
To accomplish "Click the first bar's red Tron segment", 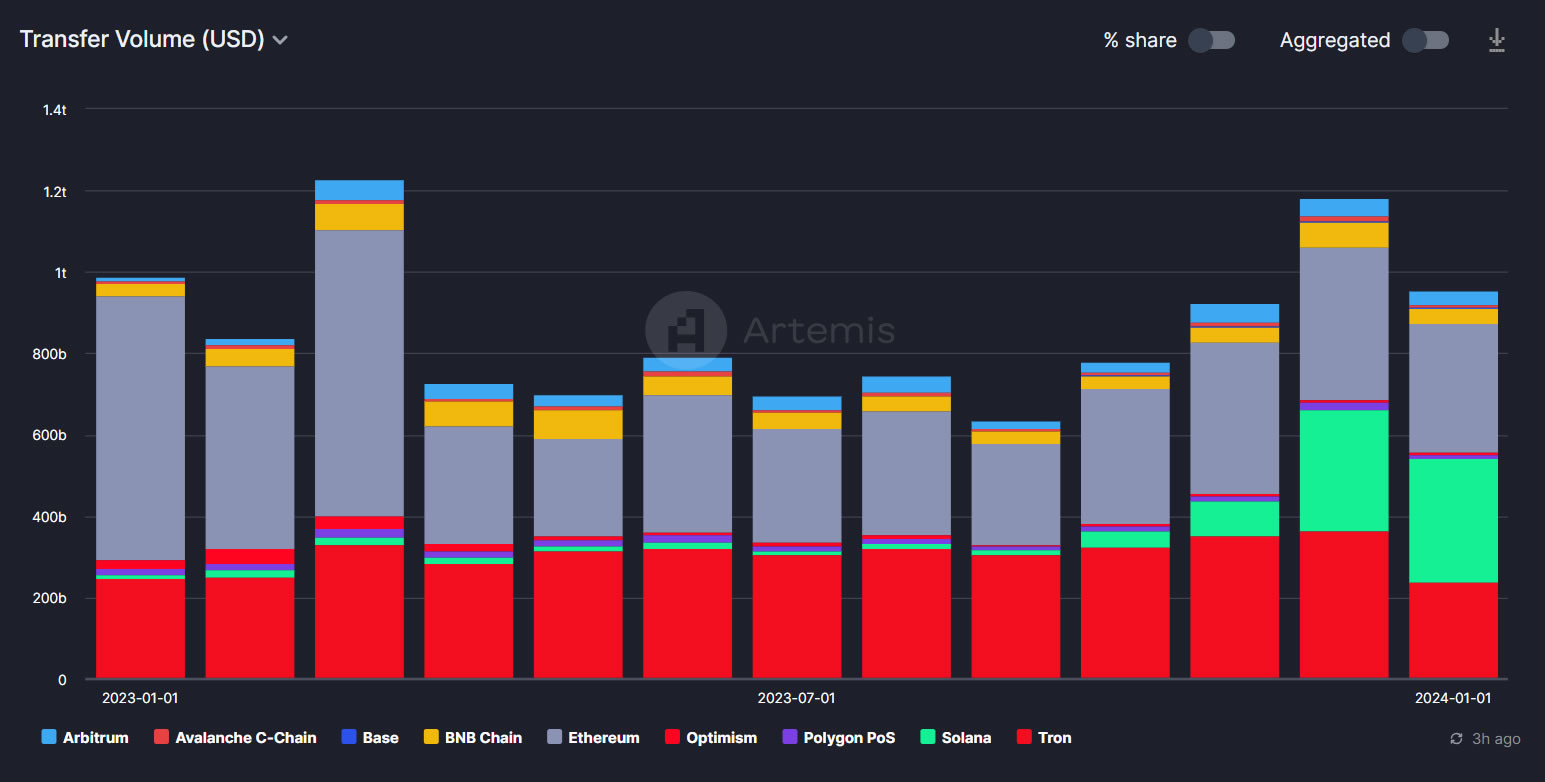I will [140, 628].
